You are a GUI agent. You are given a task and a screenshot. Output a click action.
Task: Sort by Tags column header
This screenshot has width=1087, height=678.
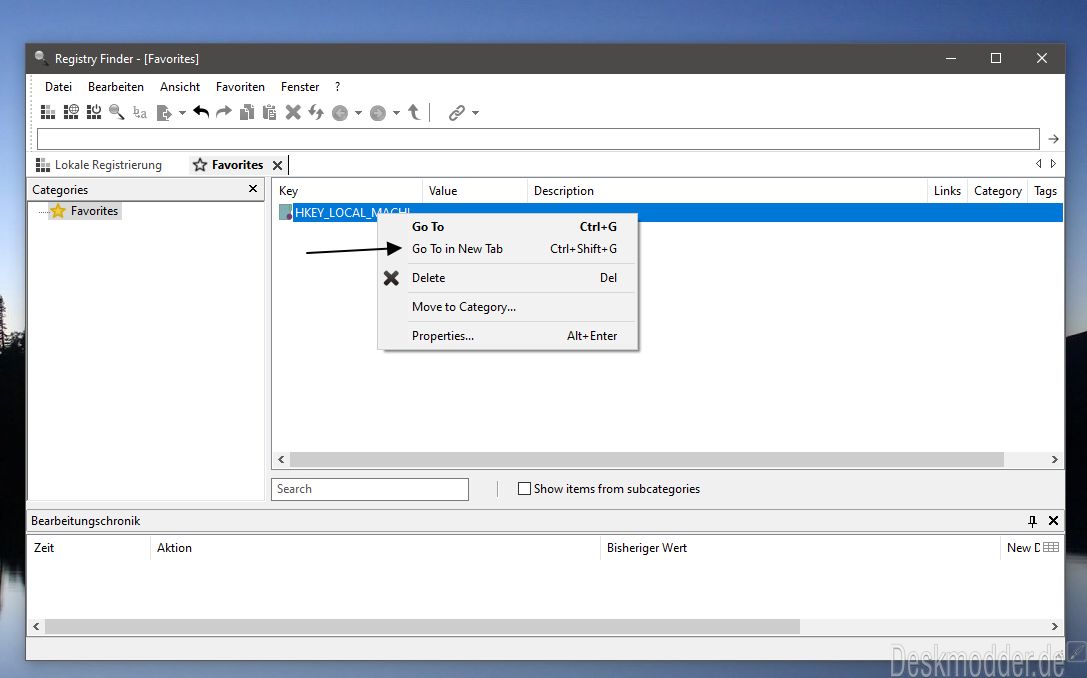coord(1045,191)
